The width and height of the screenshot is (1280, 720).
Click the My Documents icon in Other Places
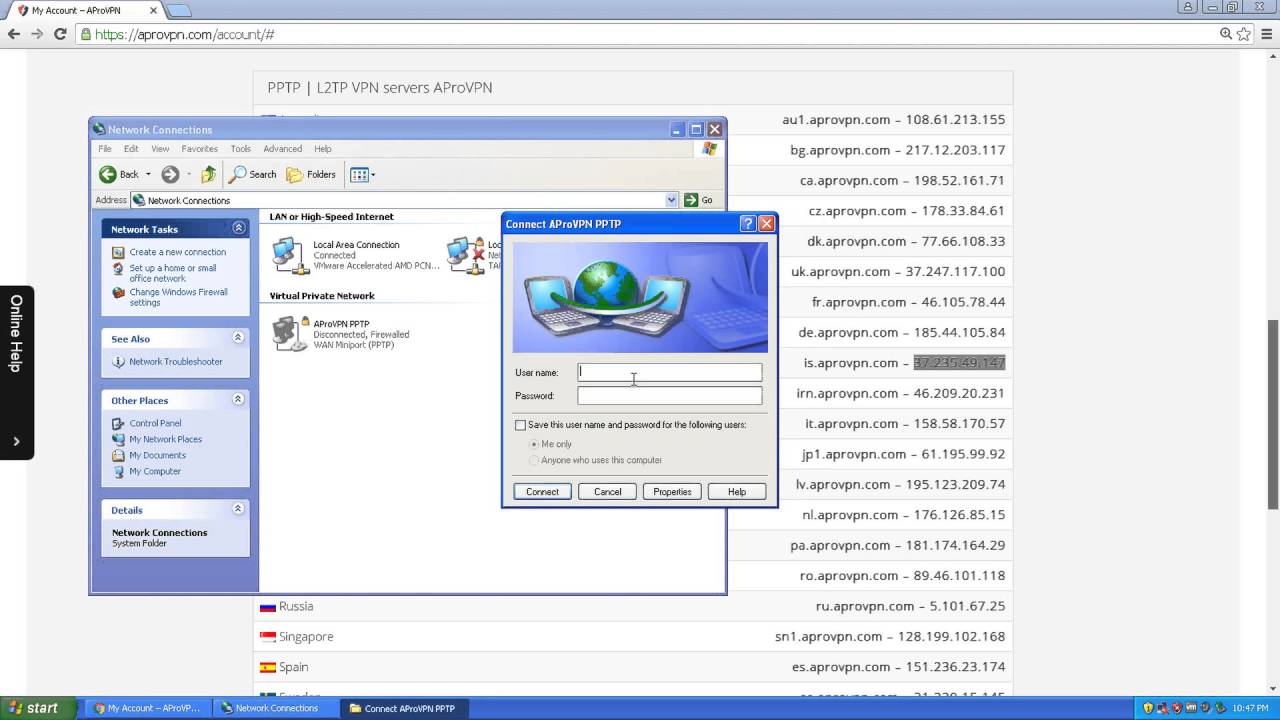pos(119,455)
